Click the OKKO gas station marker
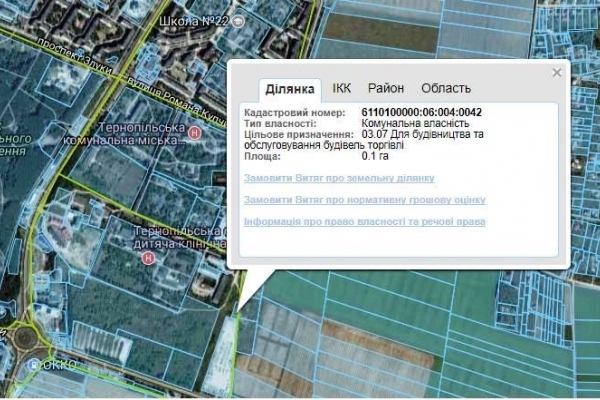The height and width of the screenshot is (400, 600). pos(33,366)
